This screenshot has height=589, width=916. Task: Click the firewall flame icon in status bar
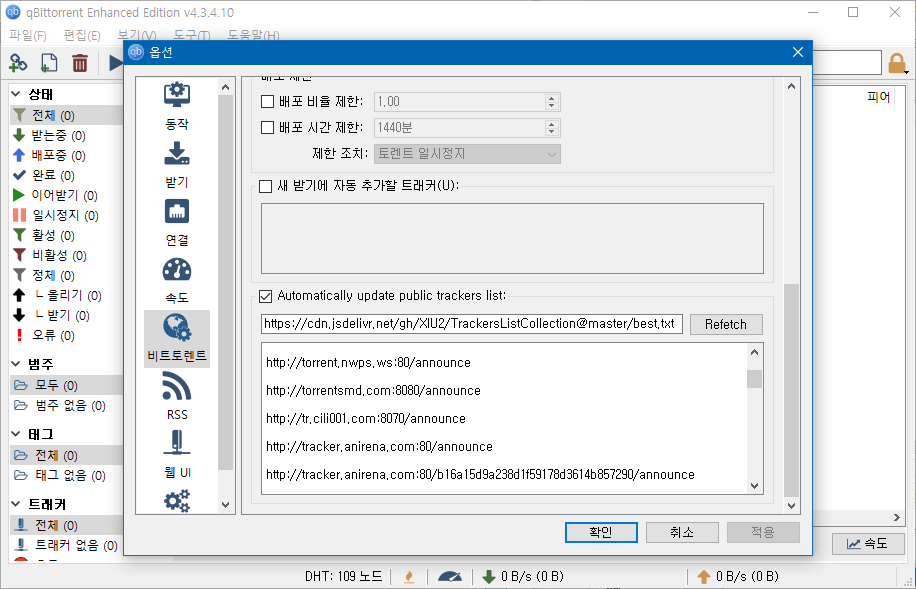click(409, 577)
